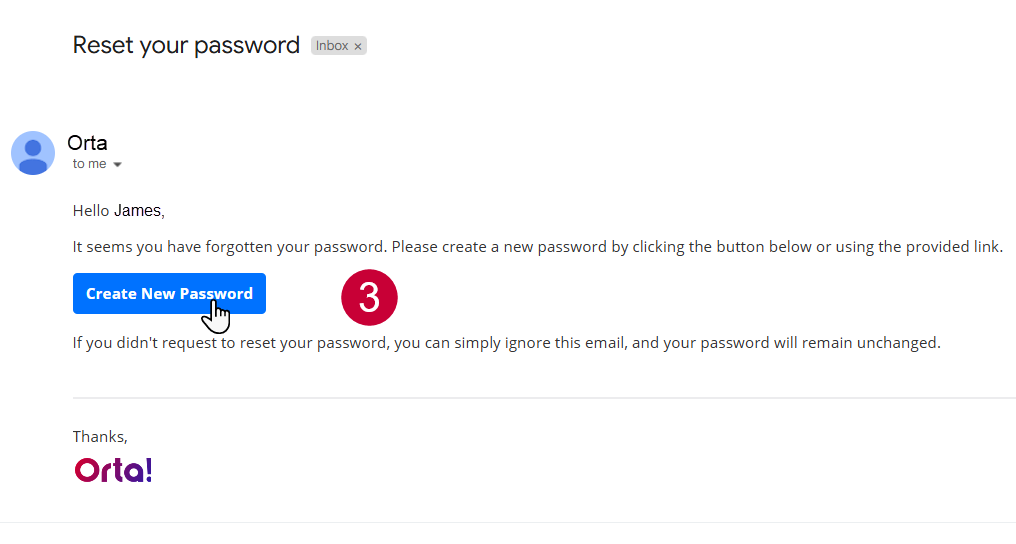Click the sentence starting Please create a new
This screenshot has height=544, width=1016.
pyautogui.click(x=697, y=247)
